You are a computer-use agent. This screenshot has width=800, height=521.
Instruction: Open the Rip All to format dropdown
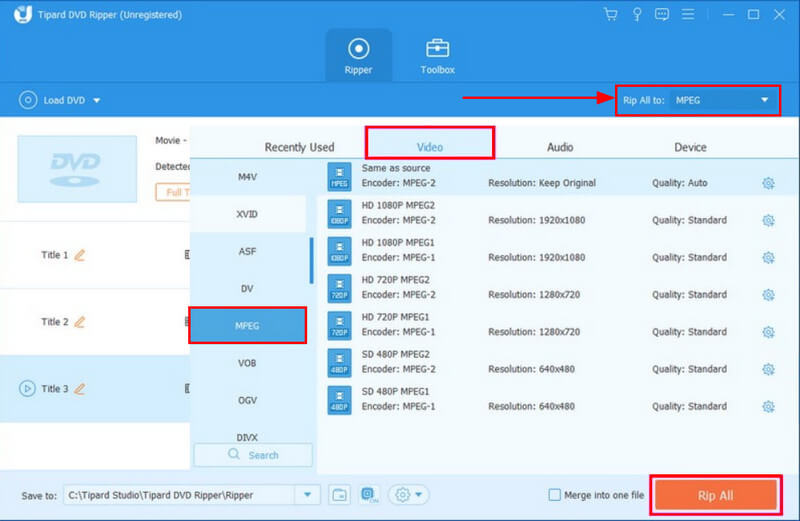(765, 100)
